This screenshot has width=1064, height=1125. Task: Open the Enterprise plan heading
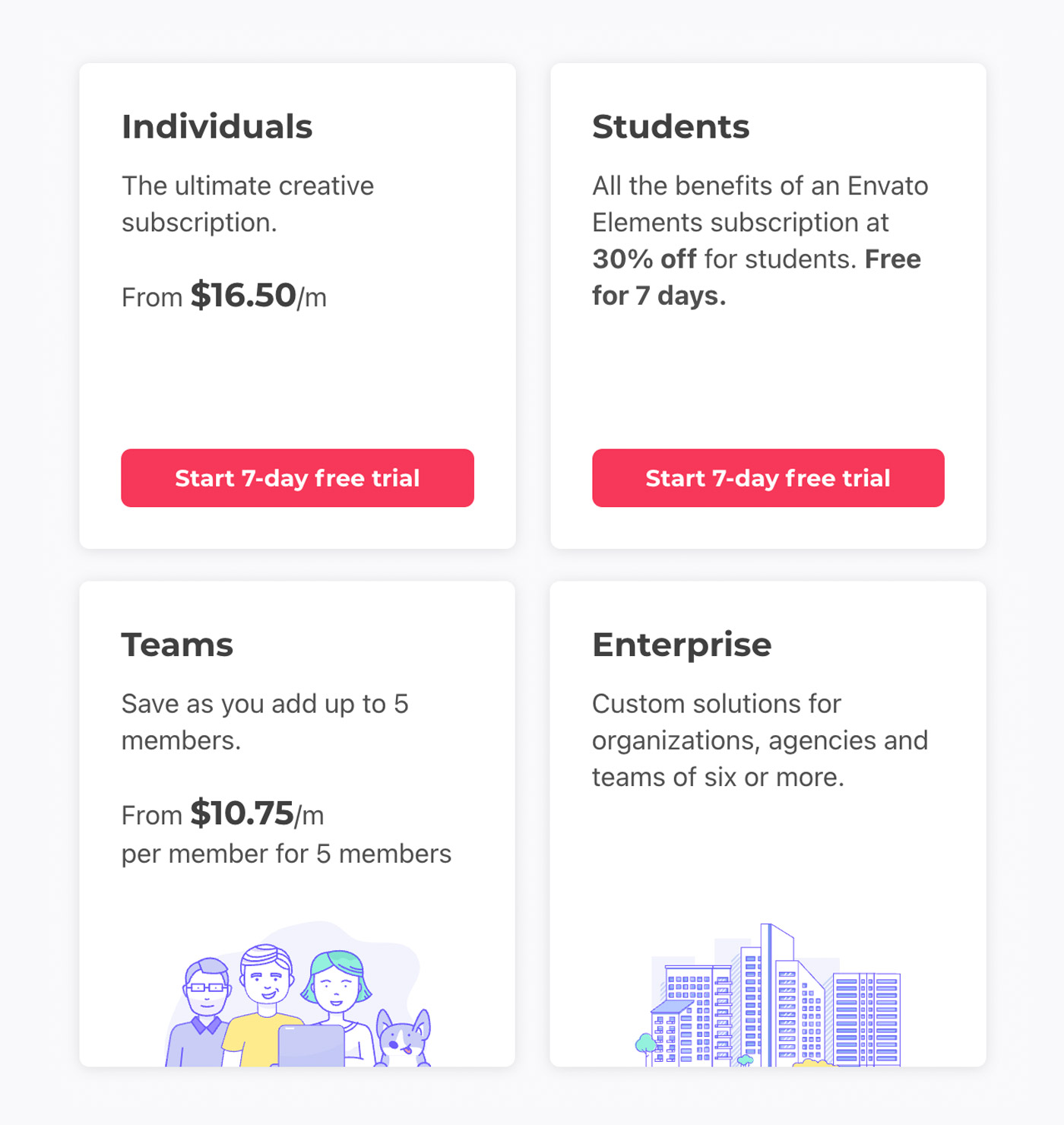click(682, 645)
